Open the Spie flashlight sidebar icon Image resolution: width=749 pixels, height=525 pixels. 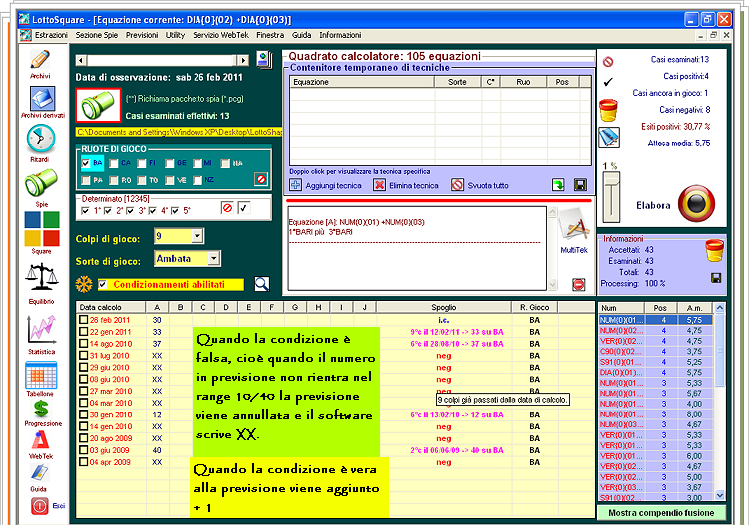[41, 182]
